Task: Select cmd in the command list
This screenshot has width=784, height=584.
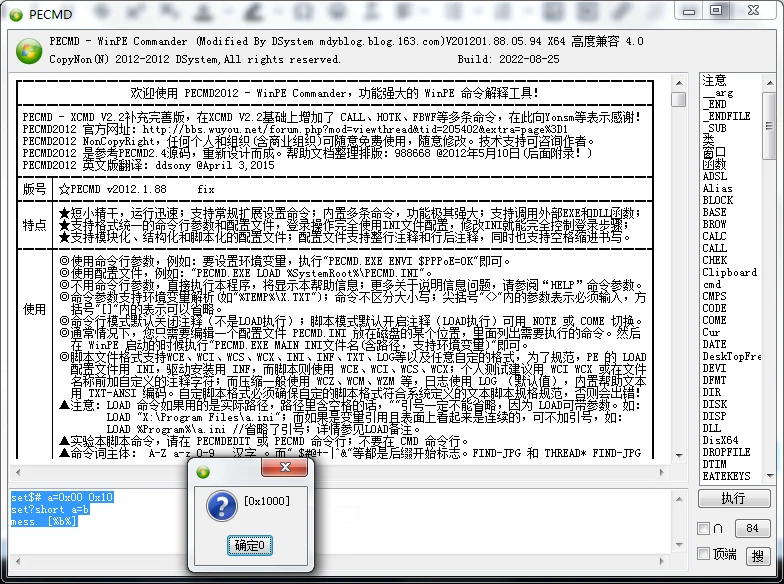Action: click(x=712, y=284)
